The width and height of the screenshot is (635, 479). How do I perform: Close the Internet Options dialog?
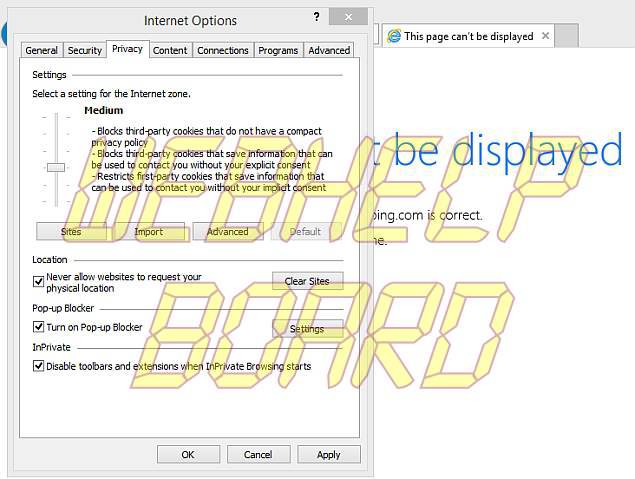tap(348, 17)
